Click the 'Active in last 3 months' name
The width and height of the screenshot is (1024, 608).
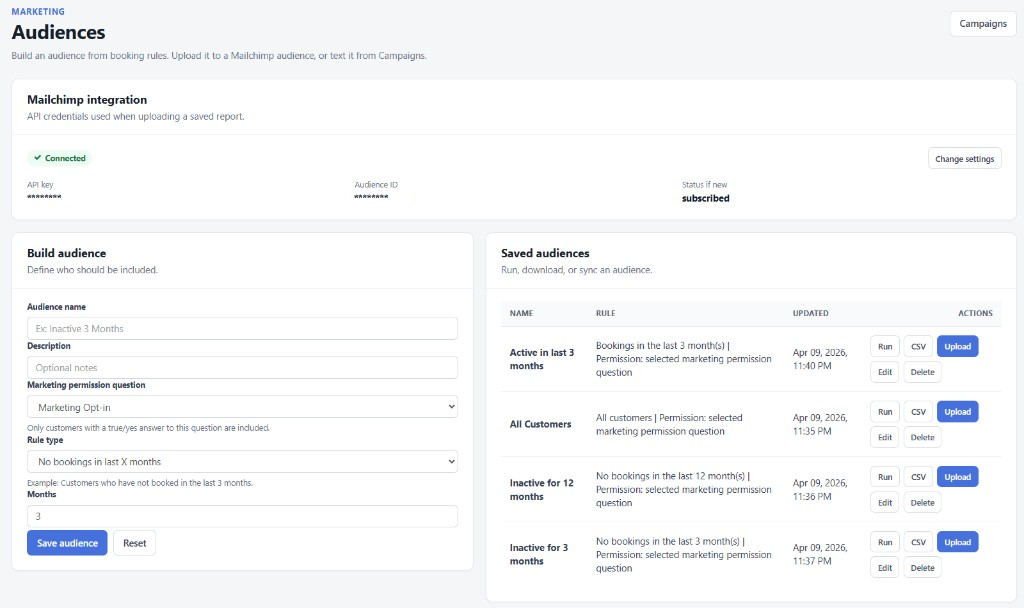click(542, 359)
